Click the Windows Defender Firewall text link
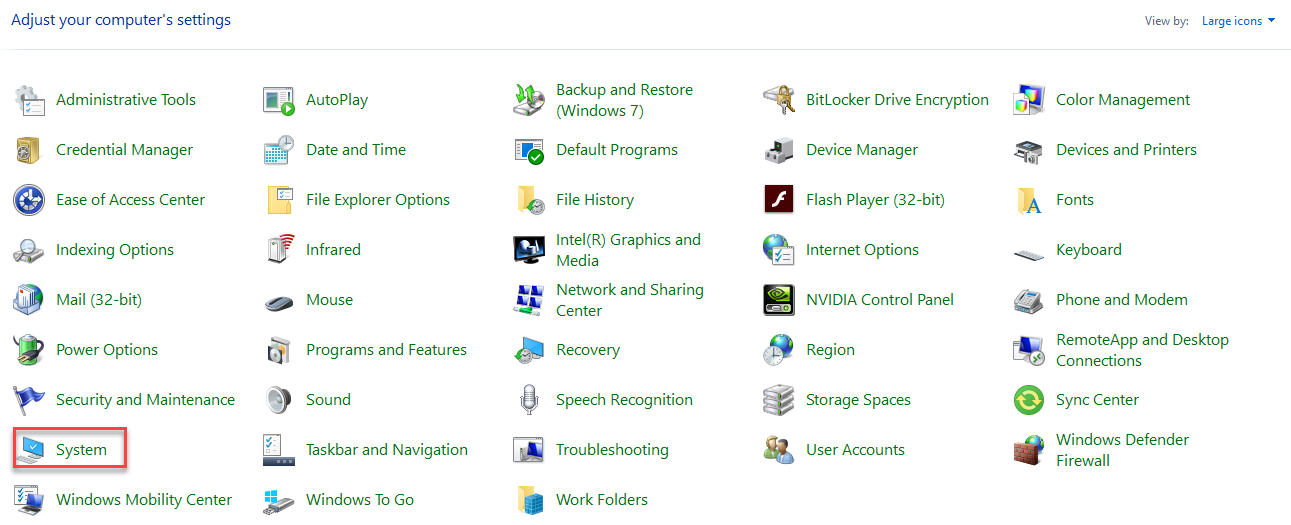Viewport: 1291px width, 525px height. coord(1123,450)
